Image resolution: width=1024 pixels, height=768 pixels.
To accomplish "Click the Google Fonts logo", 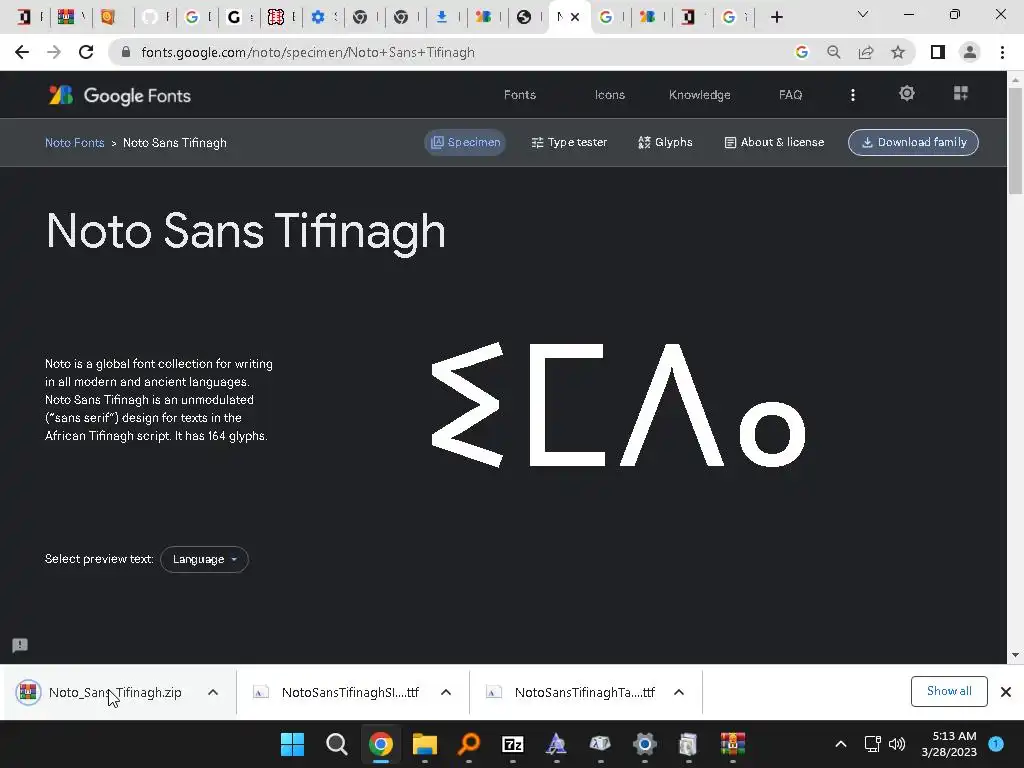I will [x=120, y=95].
